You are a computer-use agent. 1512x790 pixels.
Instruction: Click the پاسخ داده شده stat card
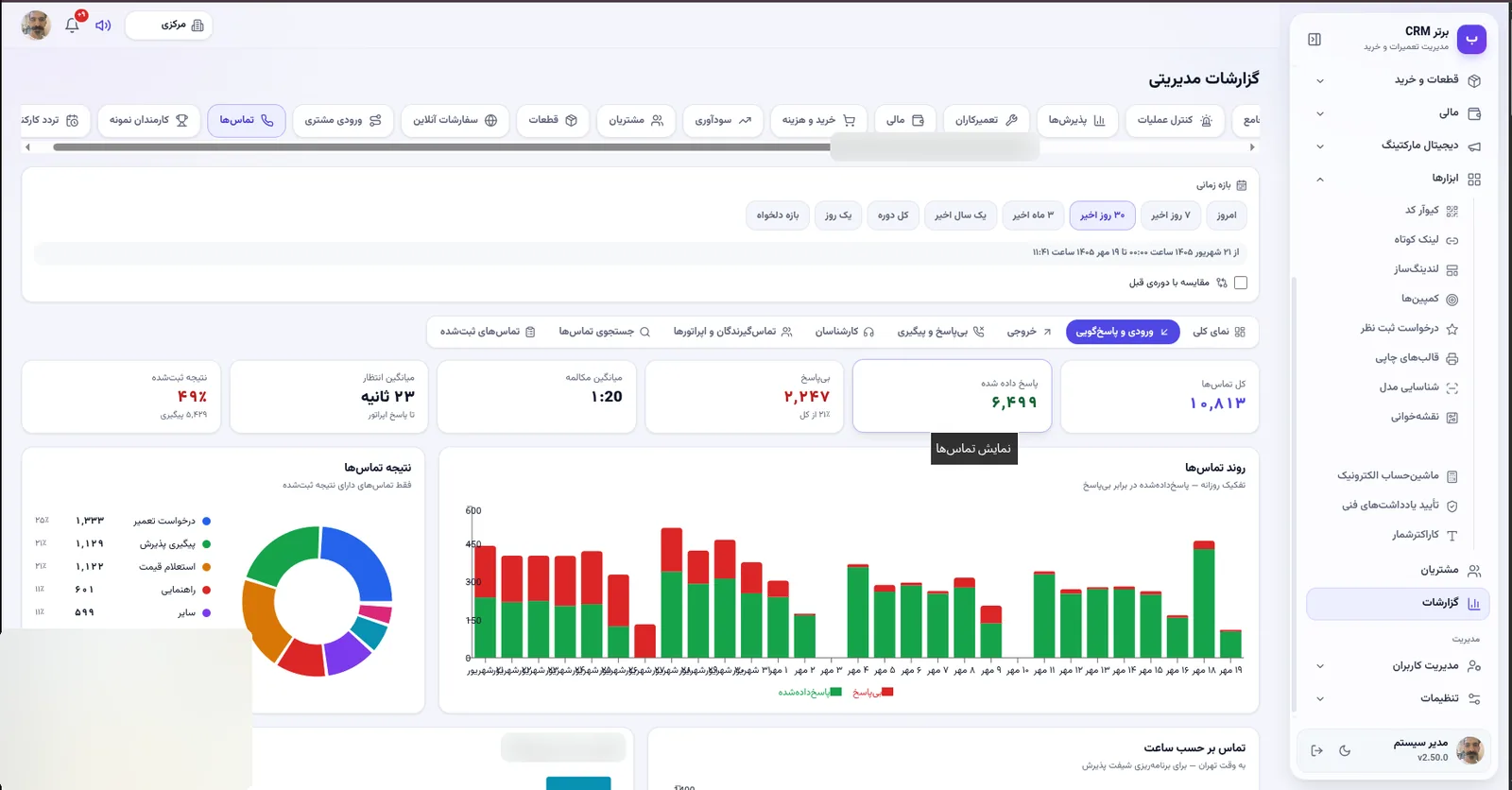952,396
